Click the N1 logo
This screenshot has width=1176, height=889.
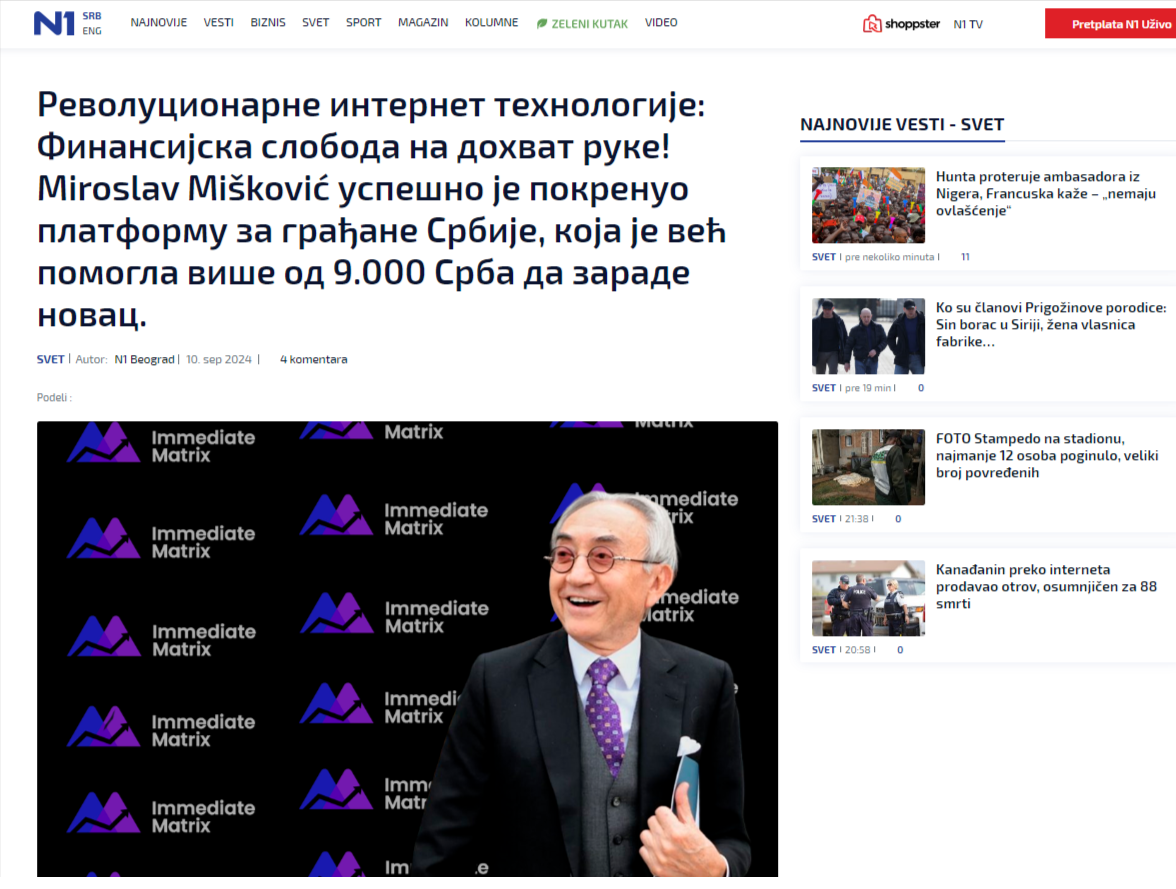coord(54,23)
